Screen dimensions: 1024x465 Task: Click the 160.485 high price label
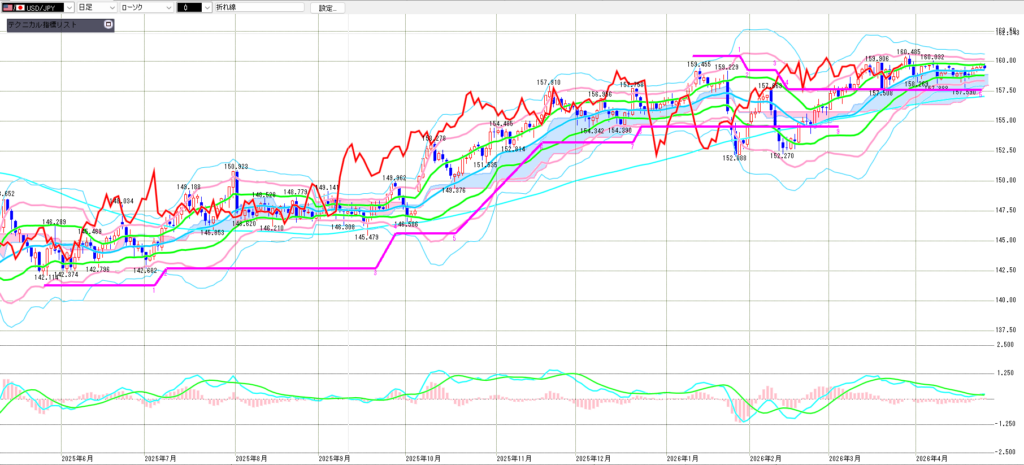pyautogui.click(x=908, y=52)
